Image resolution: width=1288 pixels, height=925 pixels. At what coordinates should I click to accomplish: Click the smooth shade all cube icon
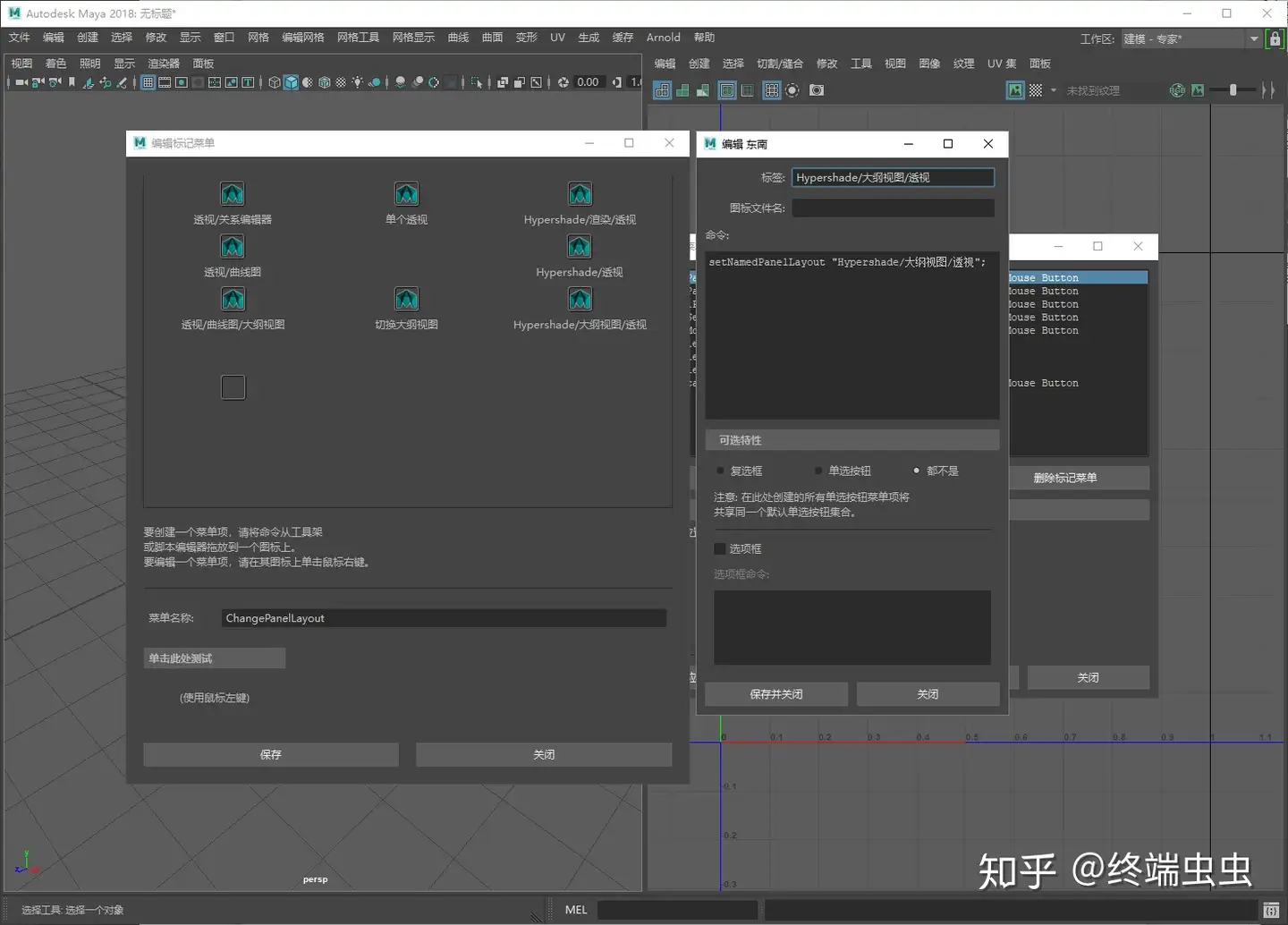[x=291, y=82]
